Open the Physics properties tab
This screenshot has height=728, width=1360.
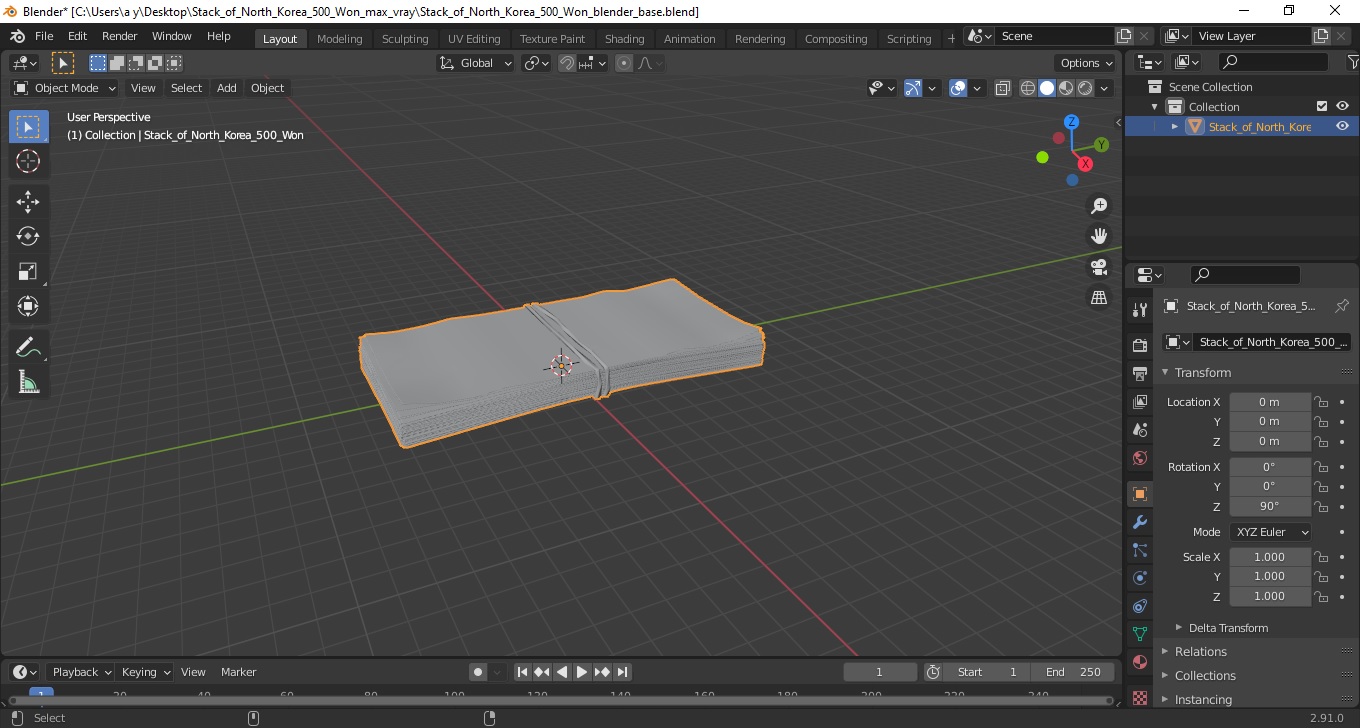(1139, 578)
